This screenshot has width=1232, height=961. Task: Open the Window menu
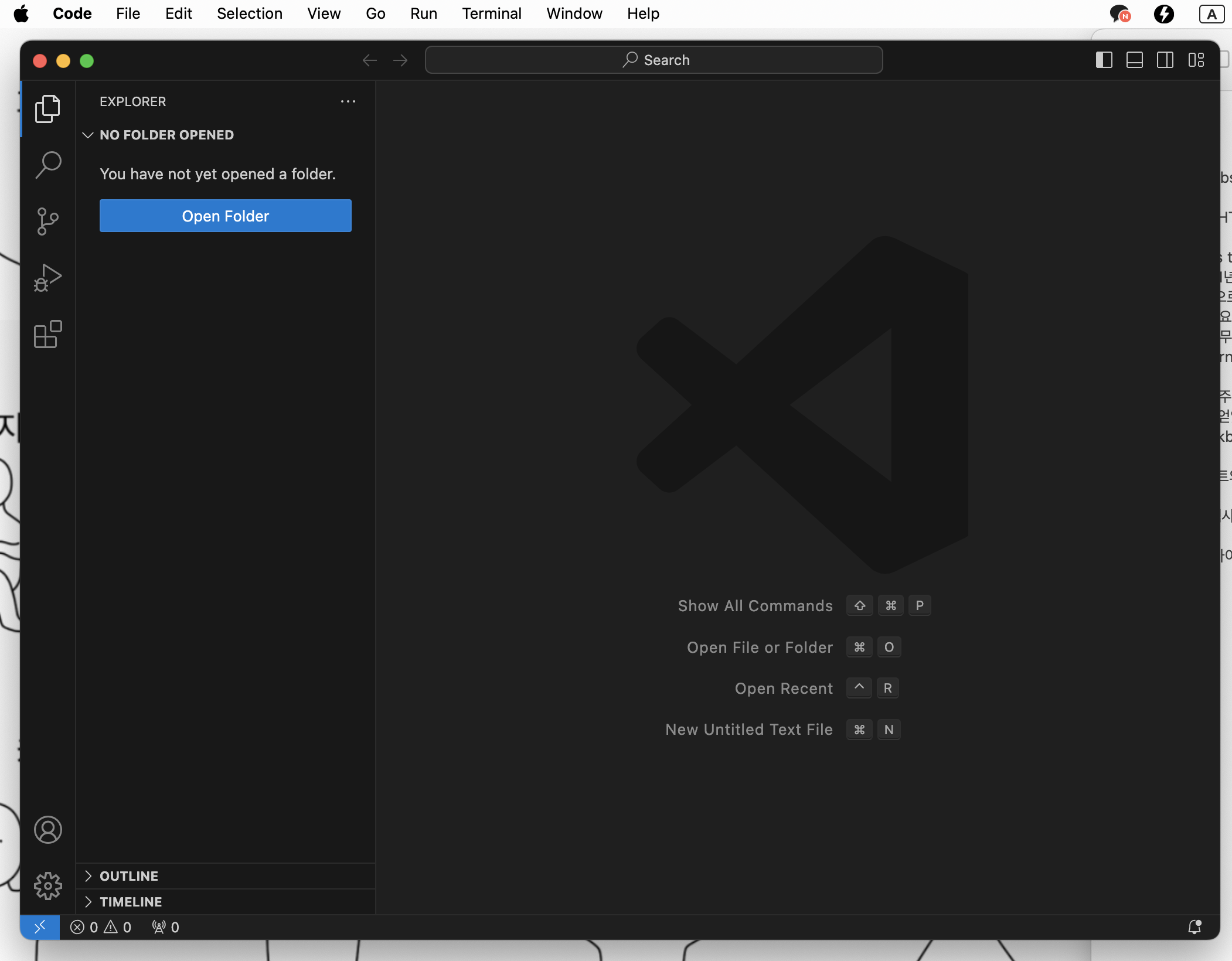click(574, 13)
